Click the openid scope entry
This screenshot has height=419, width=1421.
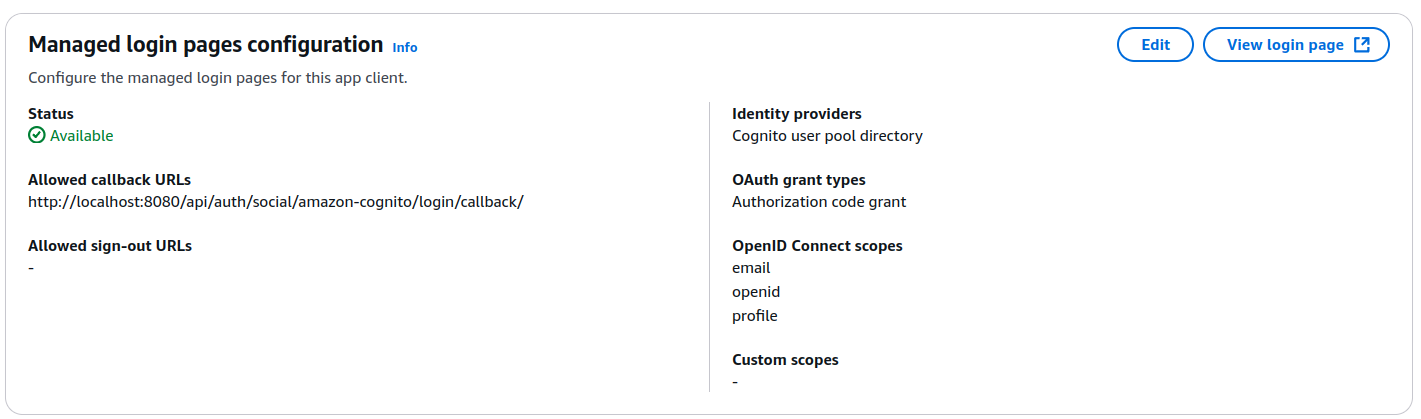point(756,292)
